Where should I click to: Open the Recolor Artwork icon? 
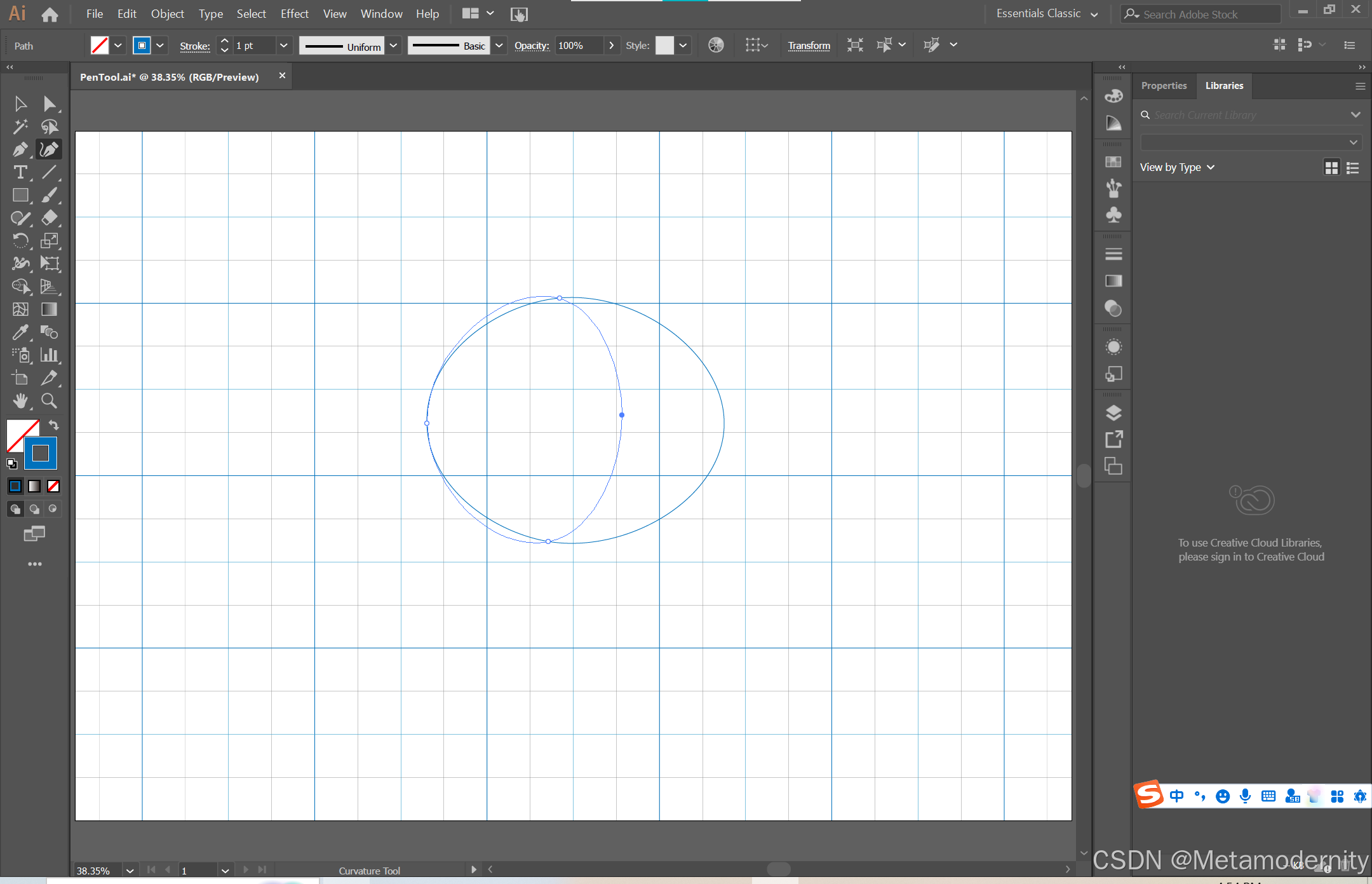pyautogui.click(x=716, y=45)
